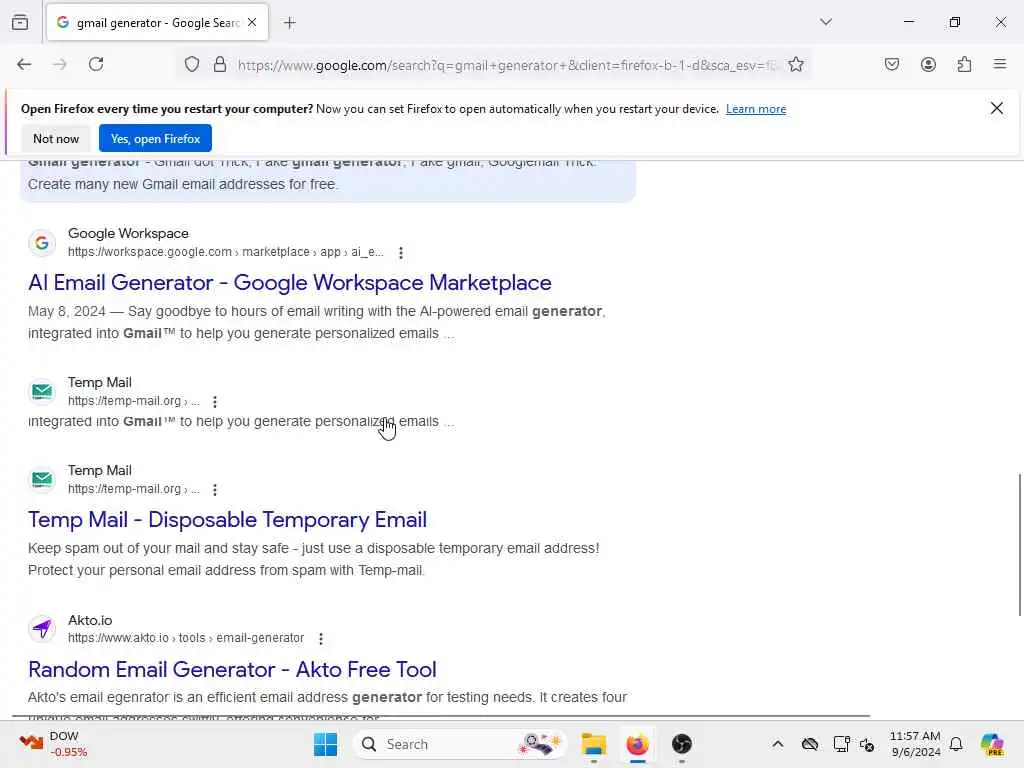Click the Not now button
Image resolution: width=1024 pixels, height=768 pixels.
coord(56,138)
